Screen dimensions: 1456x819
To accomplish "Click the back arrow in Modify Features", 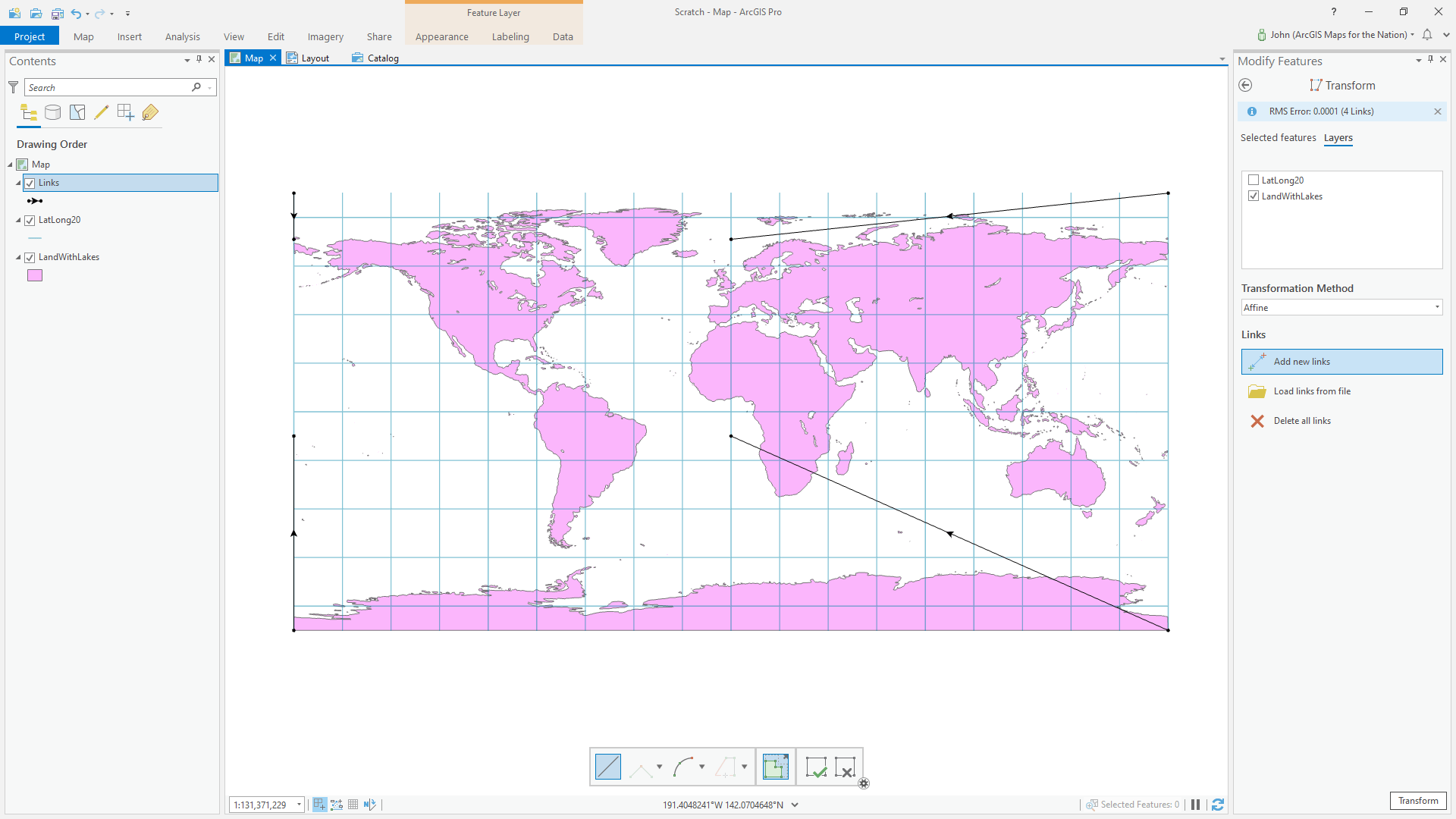I will click(x=1245, y=86).
